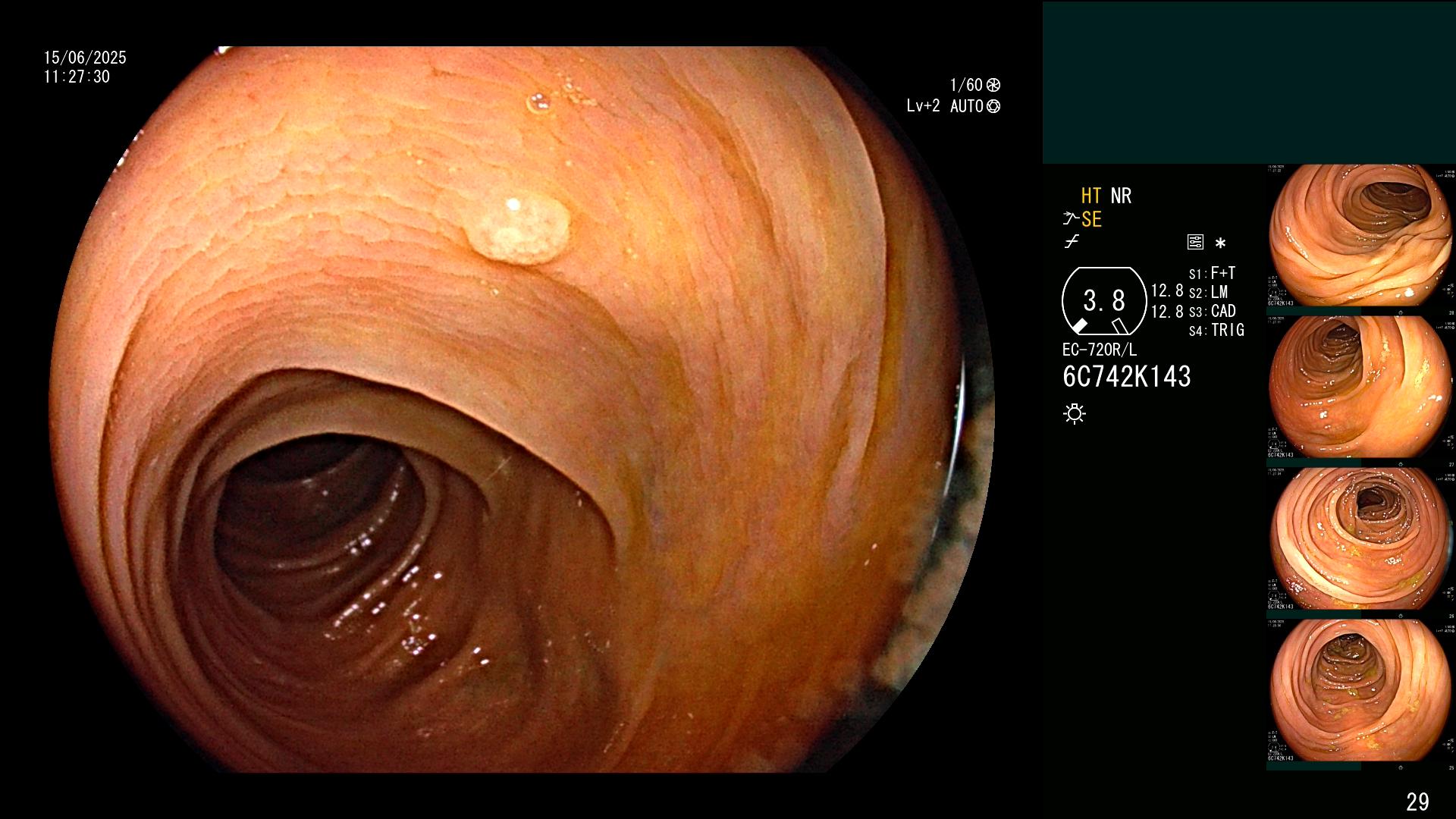Click the image counter 29
The height and width of the screenshot is (819, 1456).
pyautogui.click(x=1417, y=802)
